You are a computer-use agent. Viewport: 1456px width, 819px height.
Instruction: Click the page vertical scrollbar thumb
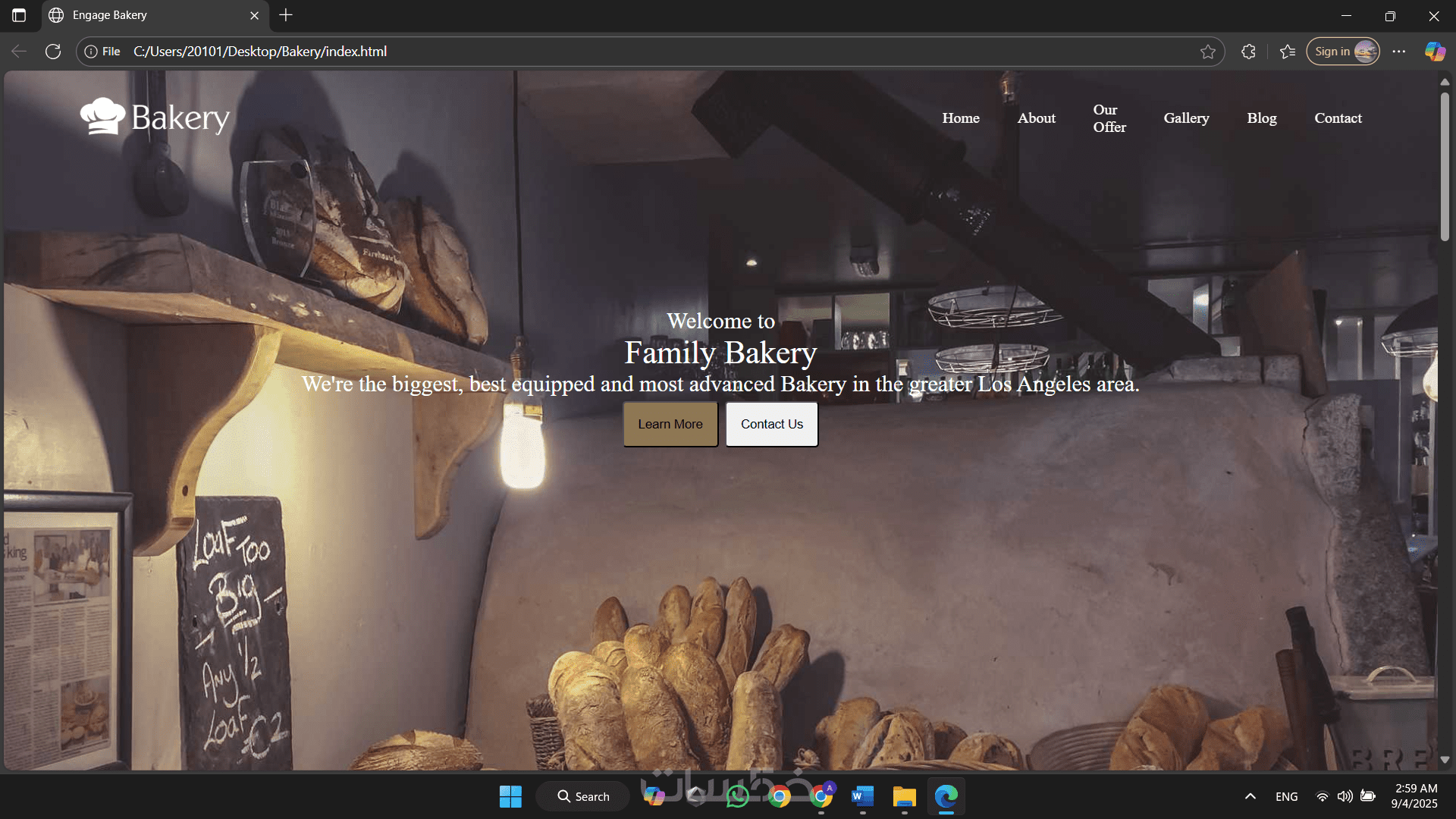(x=1445, y=167)
